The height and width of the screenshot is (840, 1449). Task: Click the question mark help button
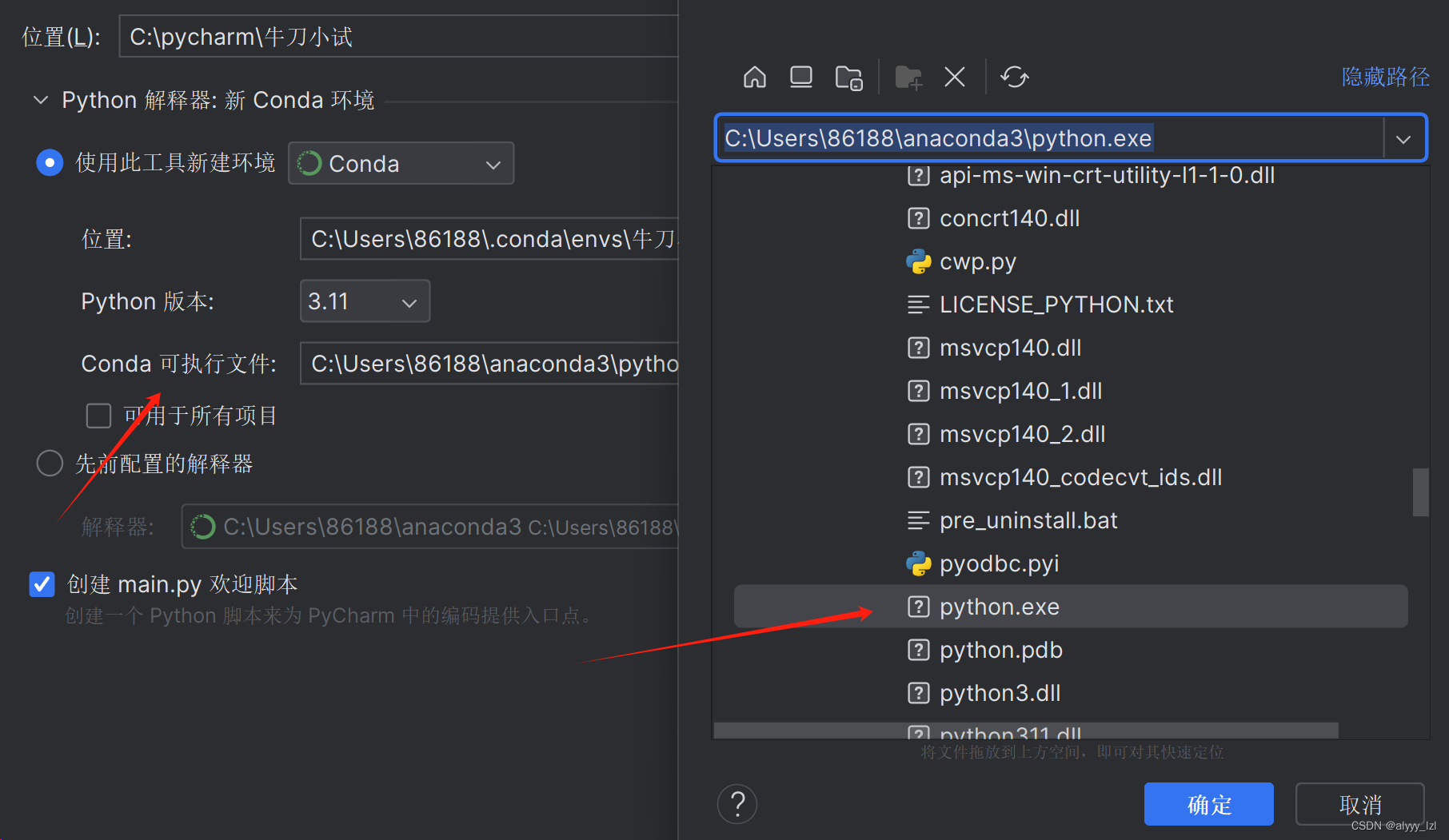[x=737, y=803]
